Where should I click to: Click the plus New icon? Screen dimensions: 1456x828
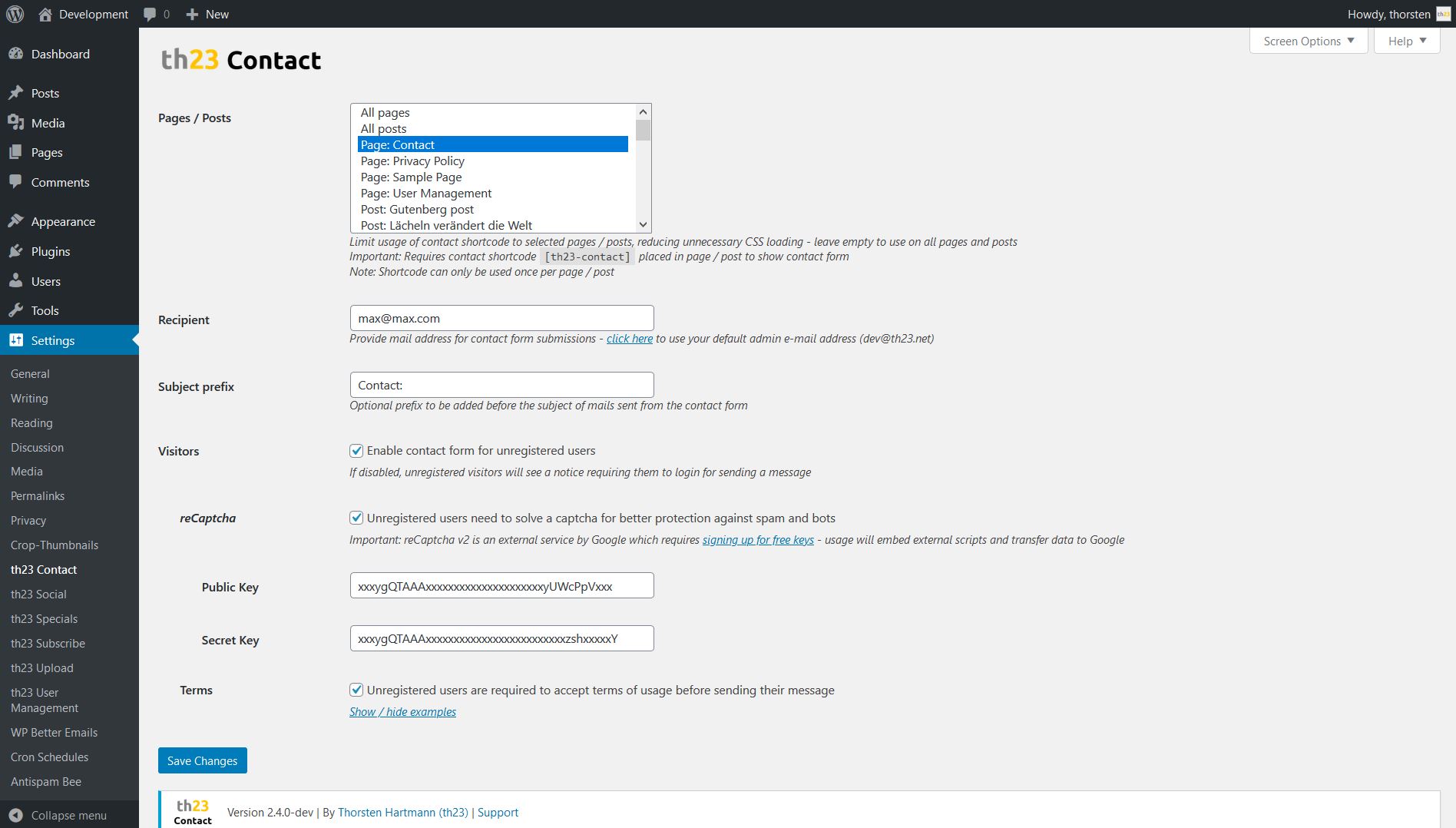coord(192,14)
